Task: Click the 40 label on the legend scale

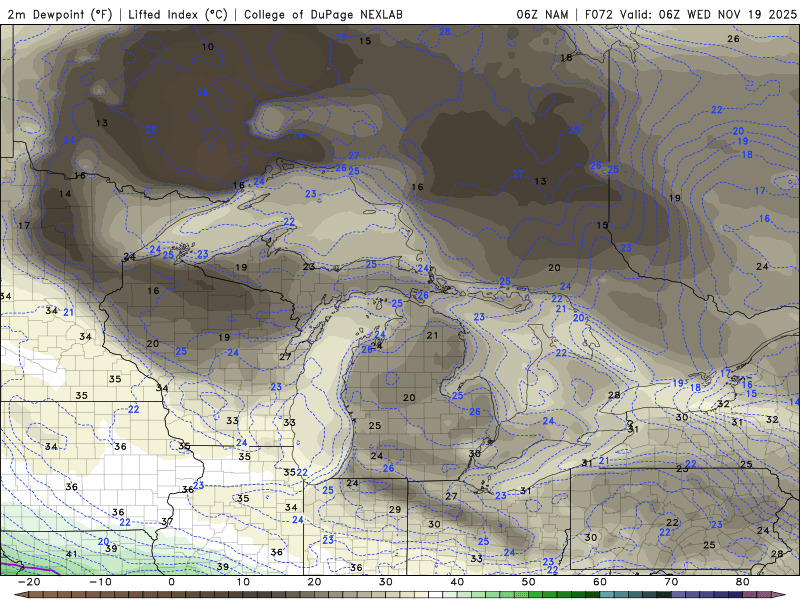Action: click(x=457, y=582)
